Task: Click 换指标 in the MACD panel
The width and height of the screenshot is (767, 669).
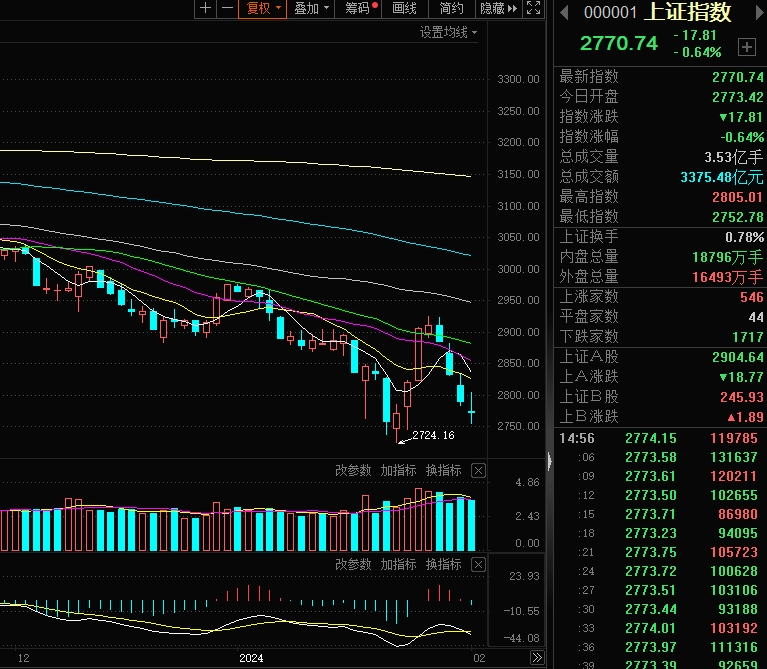Action: [x=443, y=565]
